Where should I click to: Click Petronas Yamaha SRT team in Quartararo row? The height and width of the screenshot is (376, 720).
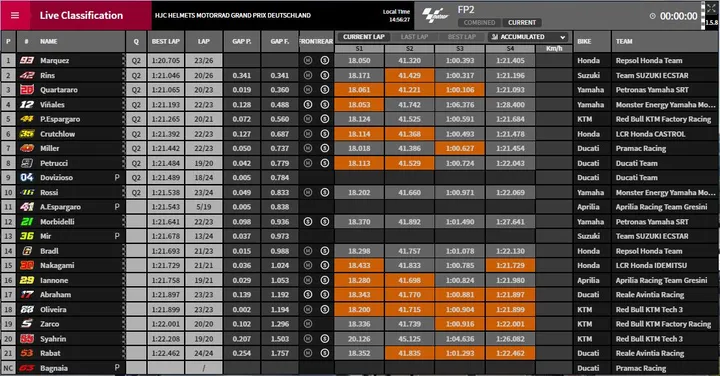coord(652,90)
